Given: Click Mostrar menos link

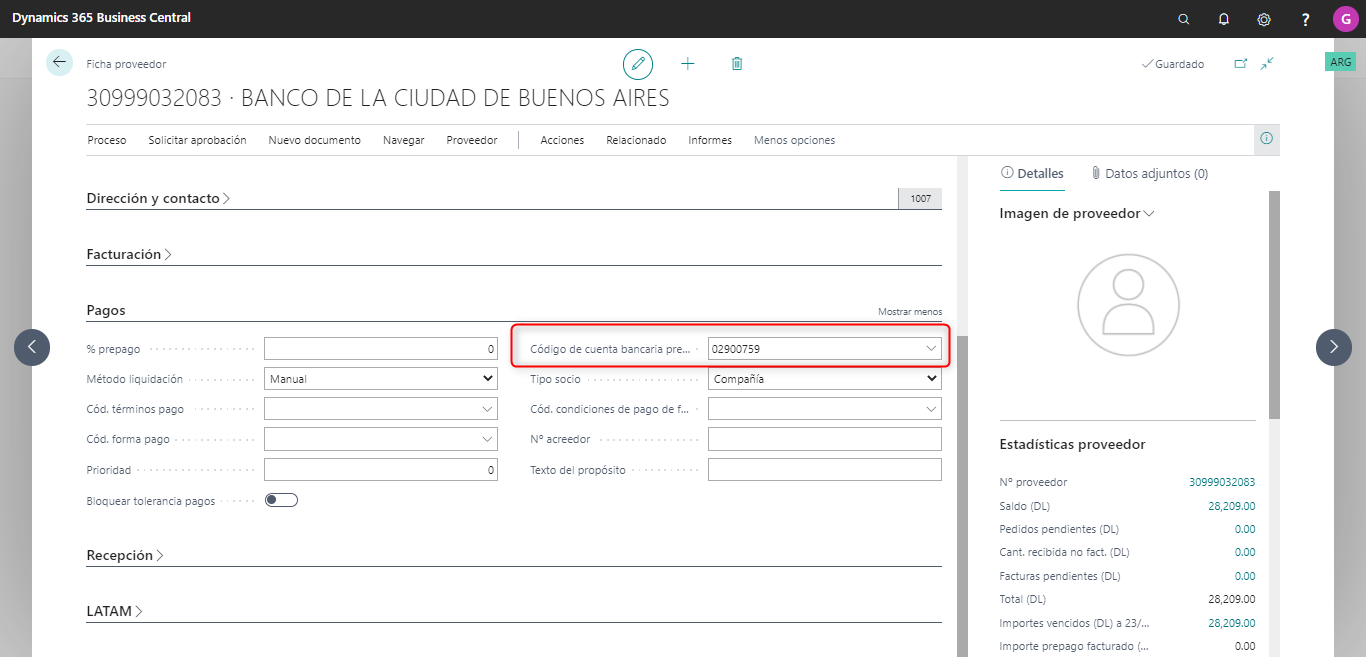Looking at the screenshot, I should tap(910, 311).
